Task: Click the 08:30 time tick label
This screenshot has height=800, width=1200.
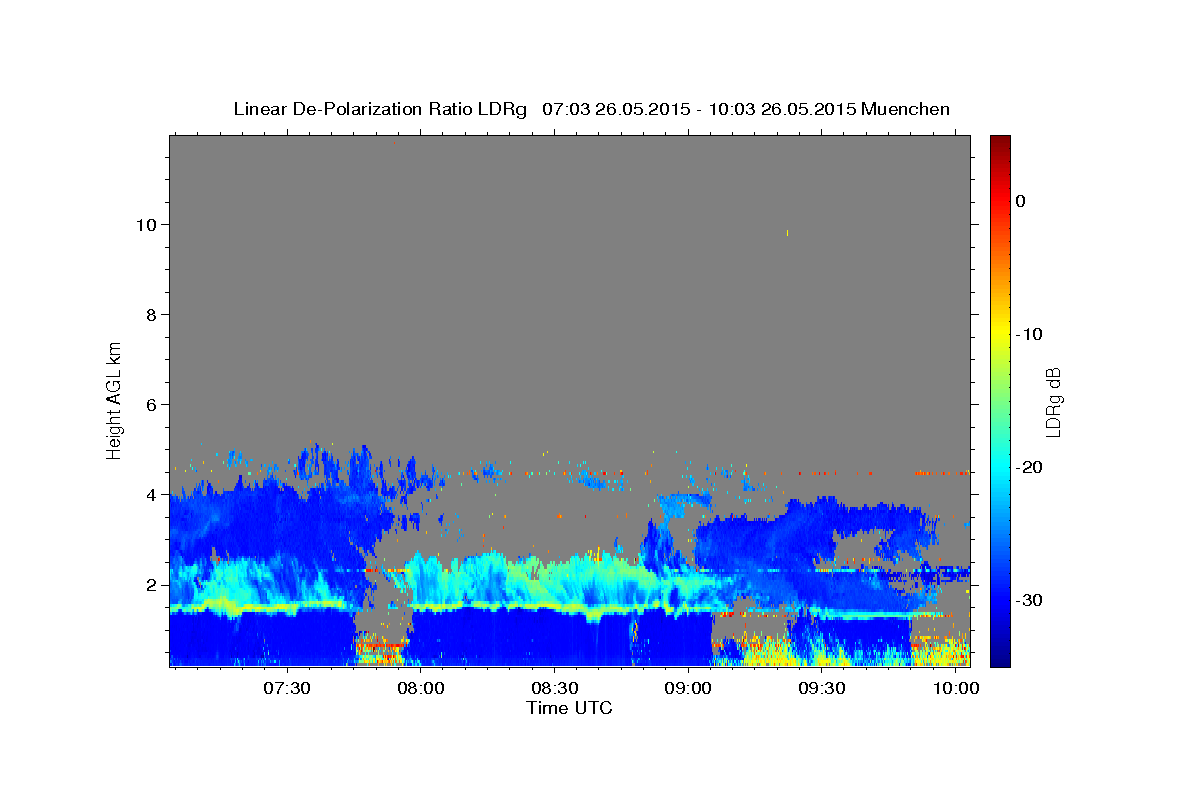Action: (555, 689)
